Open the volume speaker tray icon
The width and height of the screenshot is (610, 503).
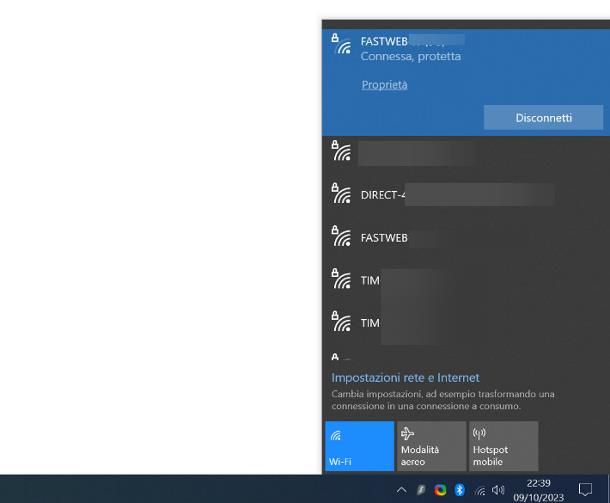pyautogui.click(x=498, y=490)
